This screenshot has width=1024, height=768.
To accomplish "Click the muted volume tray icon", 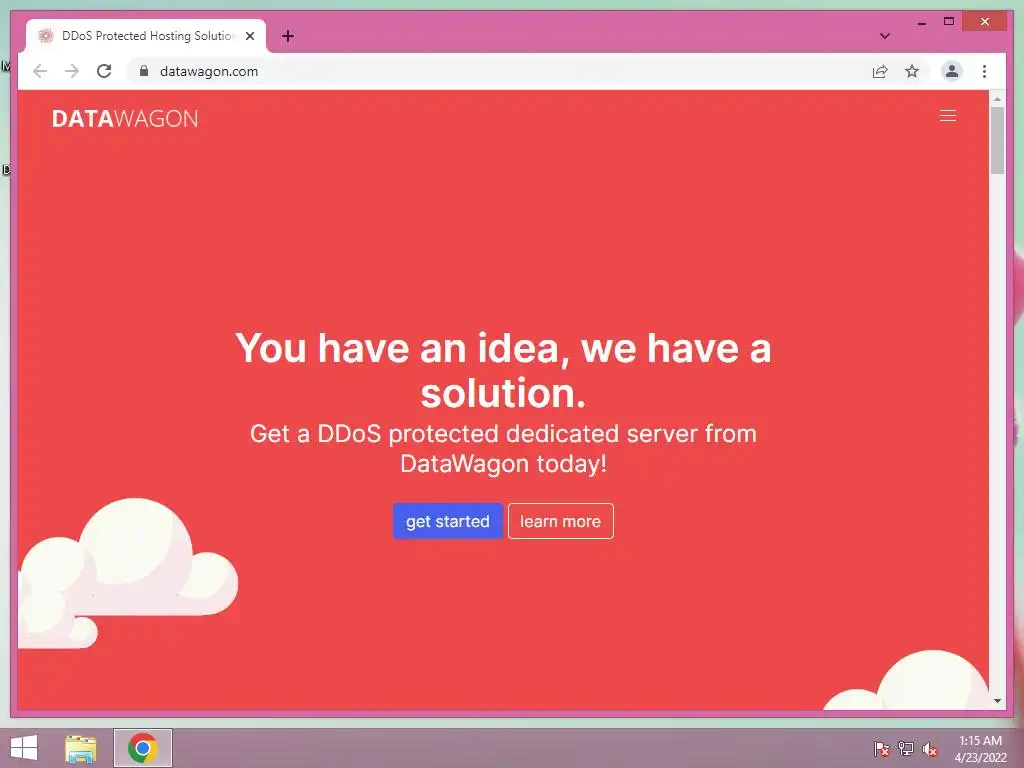I will [930, 749].
